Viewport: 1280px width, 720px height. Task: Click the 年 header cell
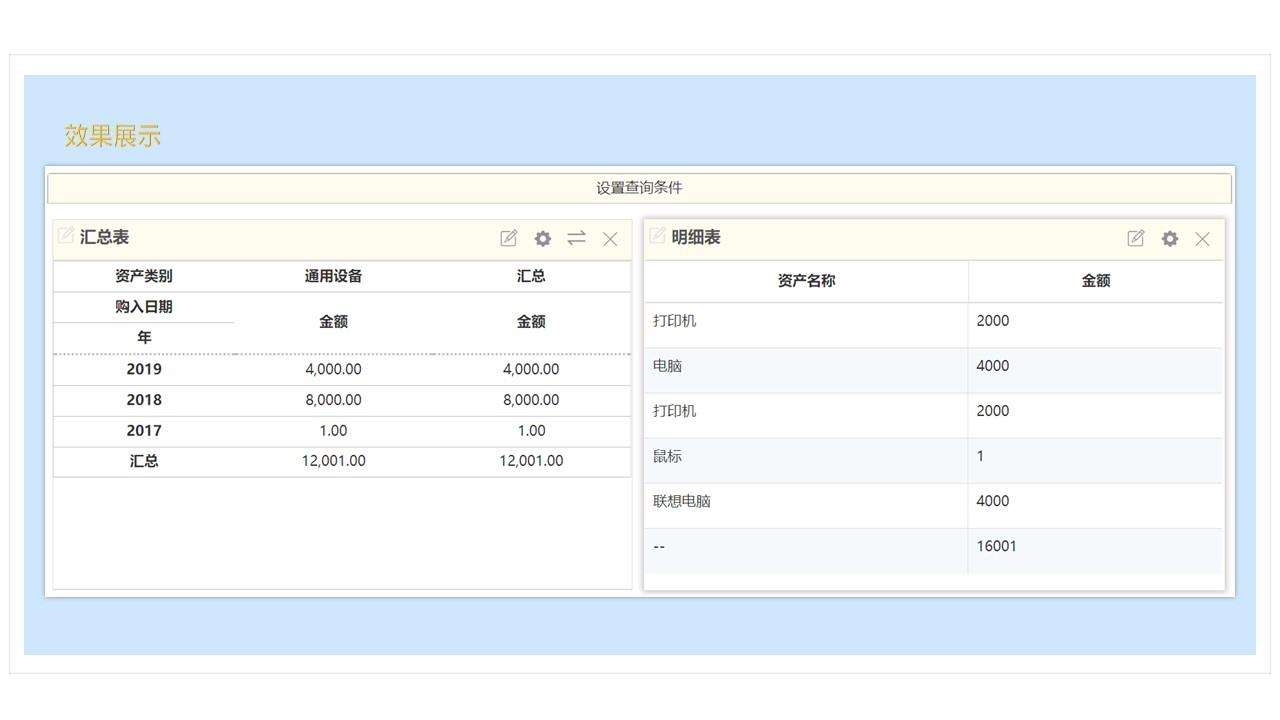144,338
